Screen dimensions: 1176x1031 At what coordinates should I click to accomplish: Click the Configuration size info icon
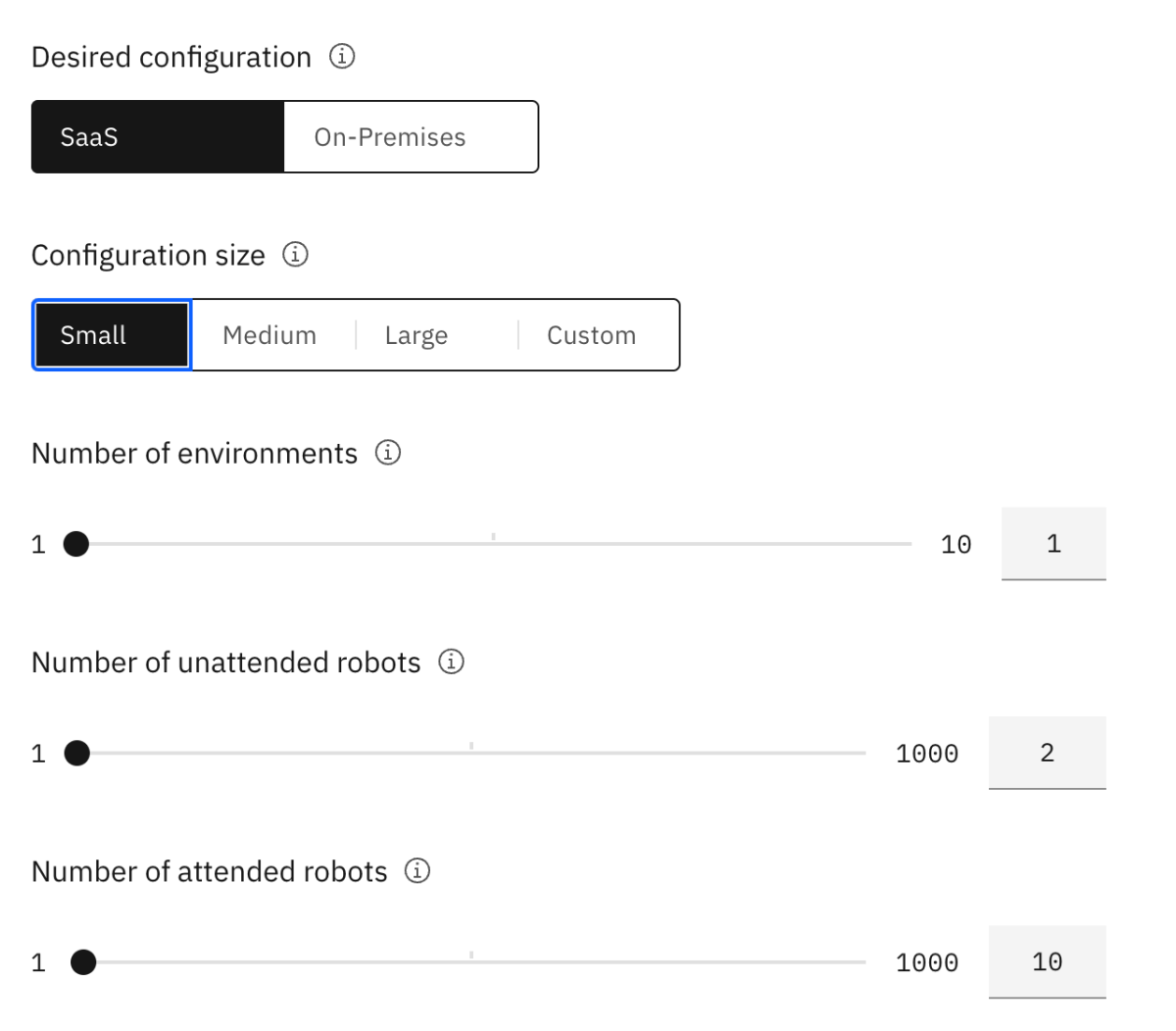297,255
